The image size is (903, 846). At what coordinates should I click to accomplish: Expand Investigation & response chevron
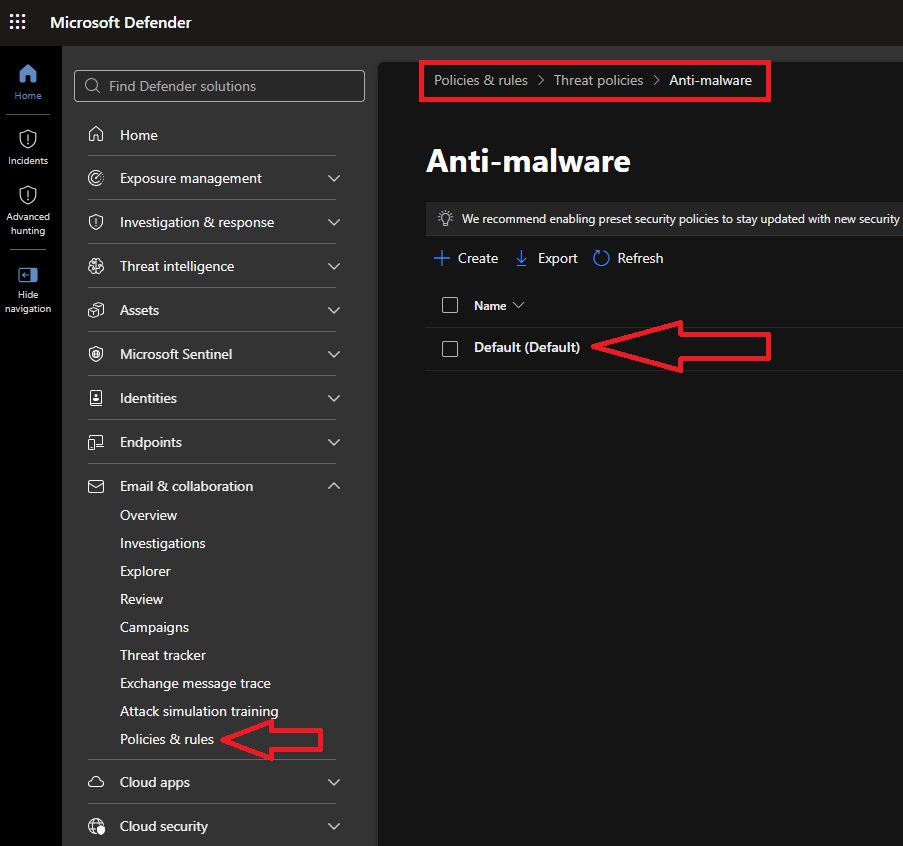333,222
